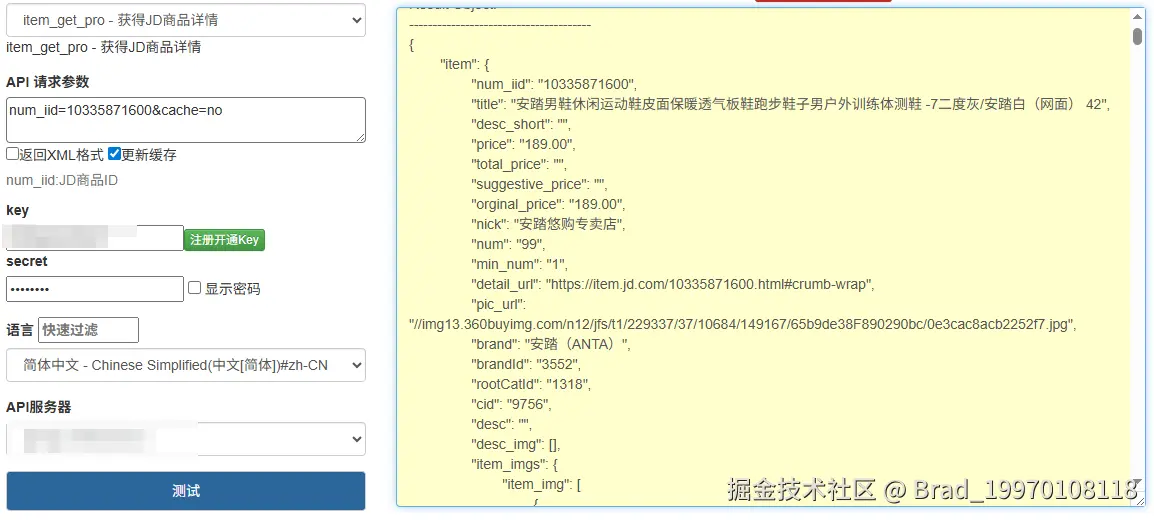Click the "total_price" line

coord(519,164)
